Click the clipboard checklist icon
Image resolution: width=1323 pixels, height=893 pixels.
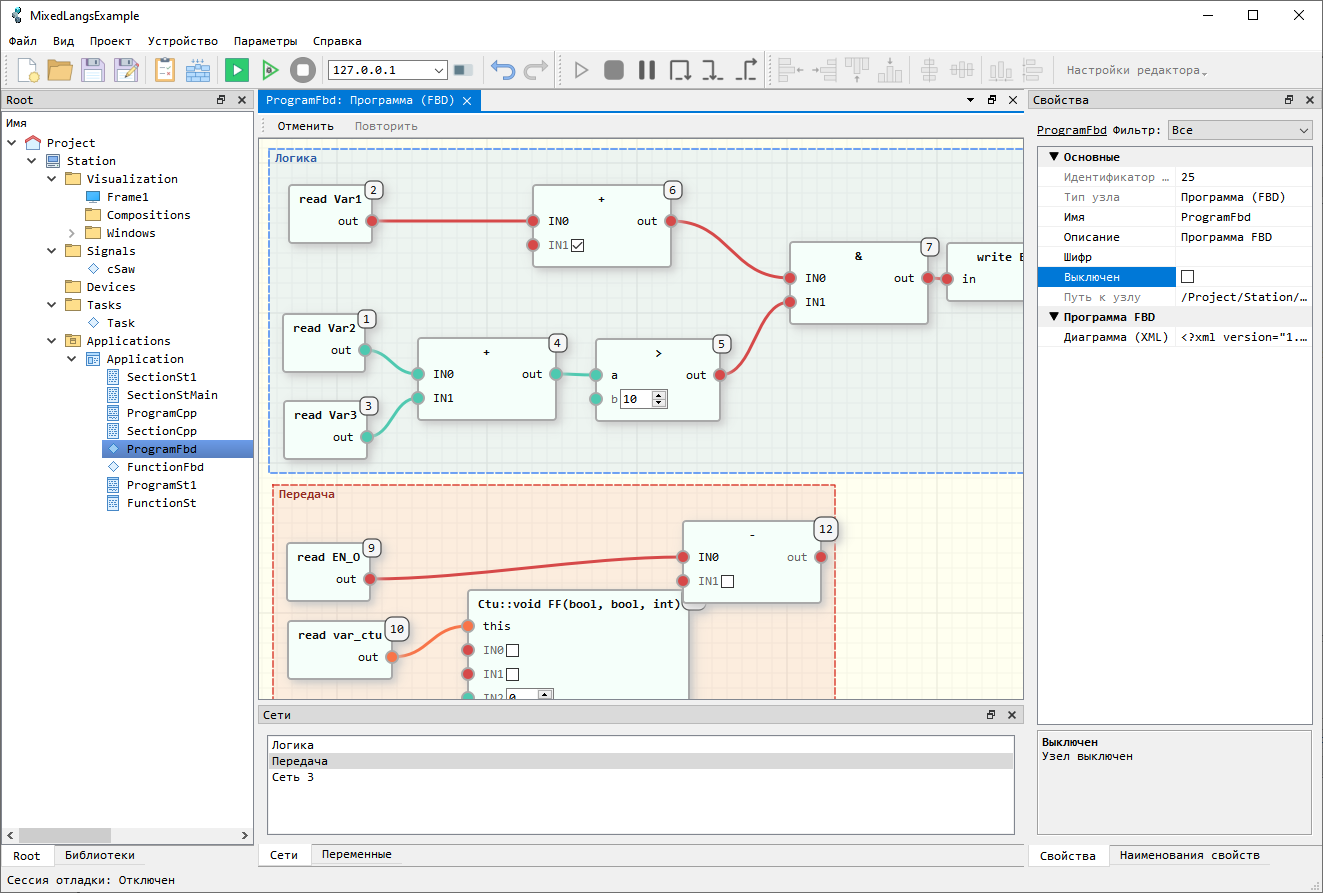point(165,70)
